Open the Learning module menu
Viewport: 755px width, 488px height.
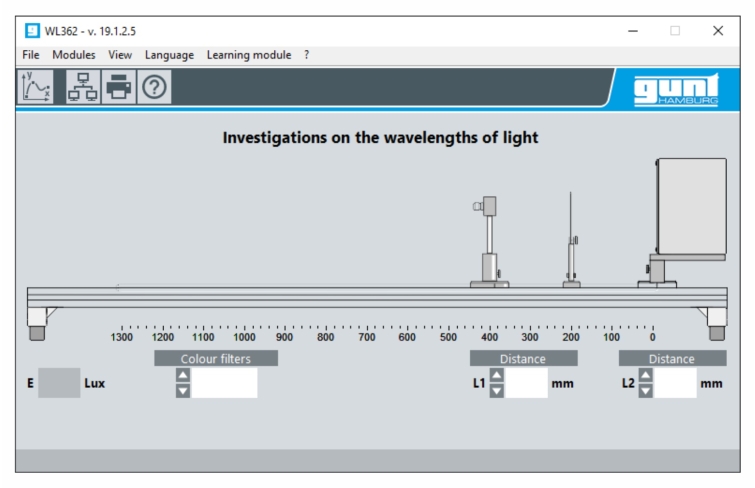tap(249, 55)
